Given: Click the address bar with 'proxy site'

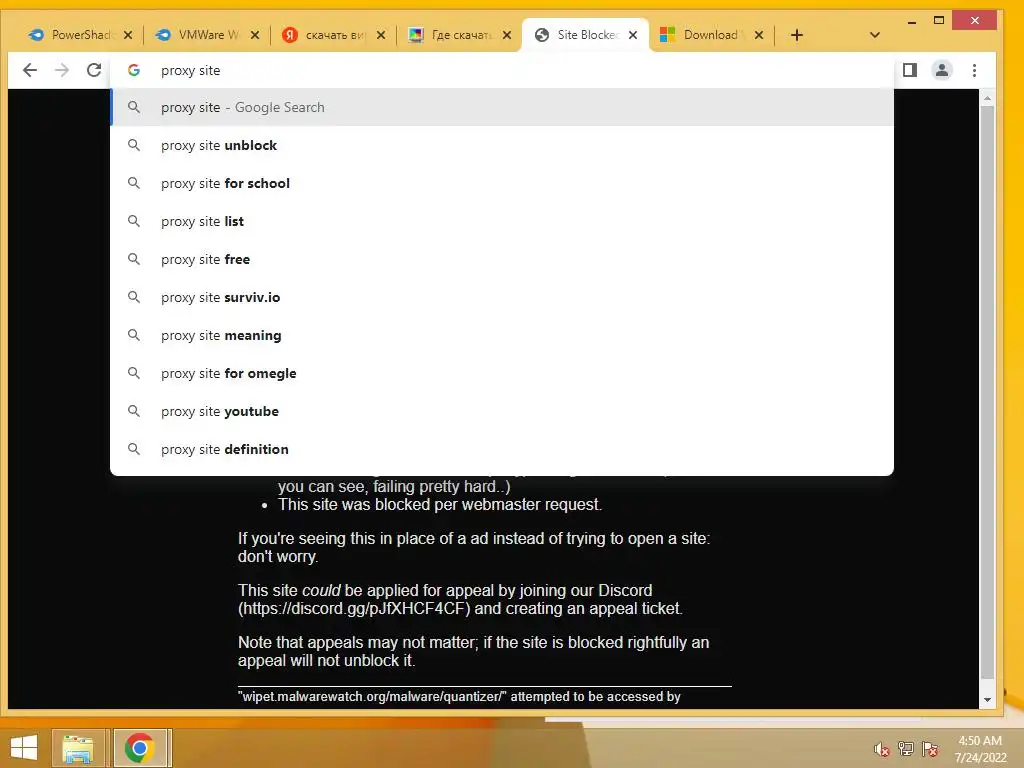Looking at the screenshot, I should click(x=502, y=70).
